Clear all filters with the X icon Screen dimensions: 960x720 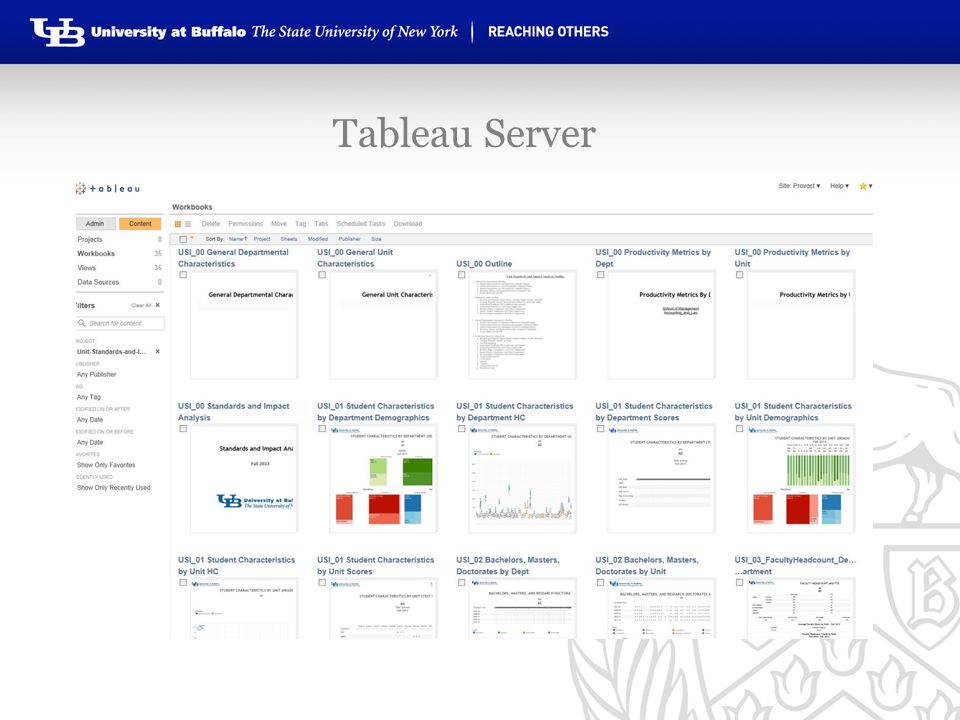point(157,305)
